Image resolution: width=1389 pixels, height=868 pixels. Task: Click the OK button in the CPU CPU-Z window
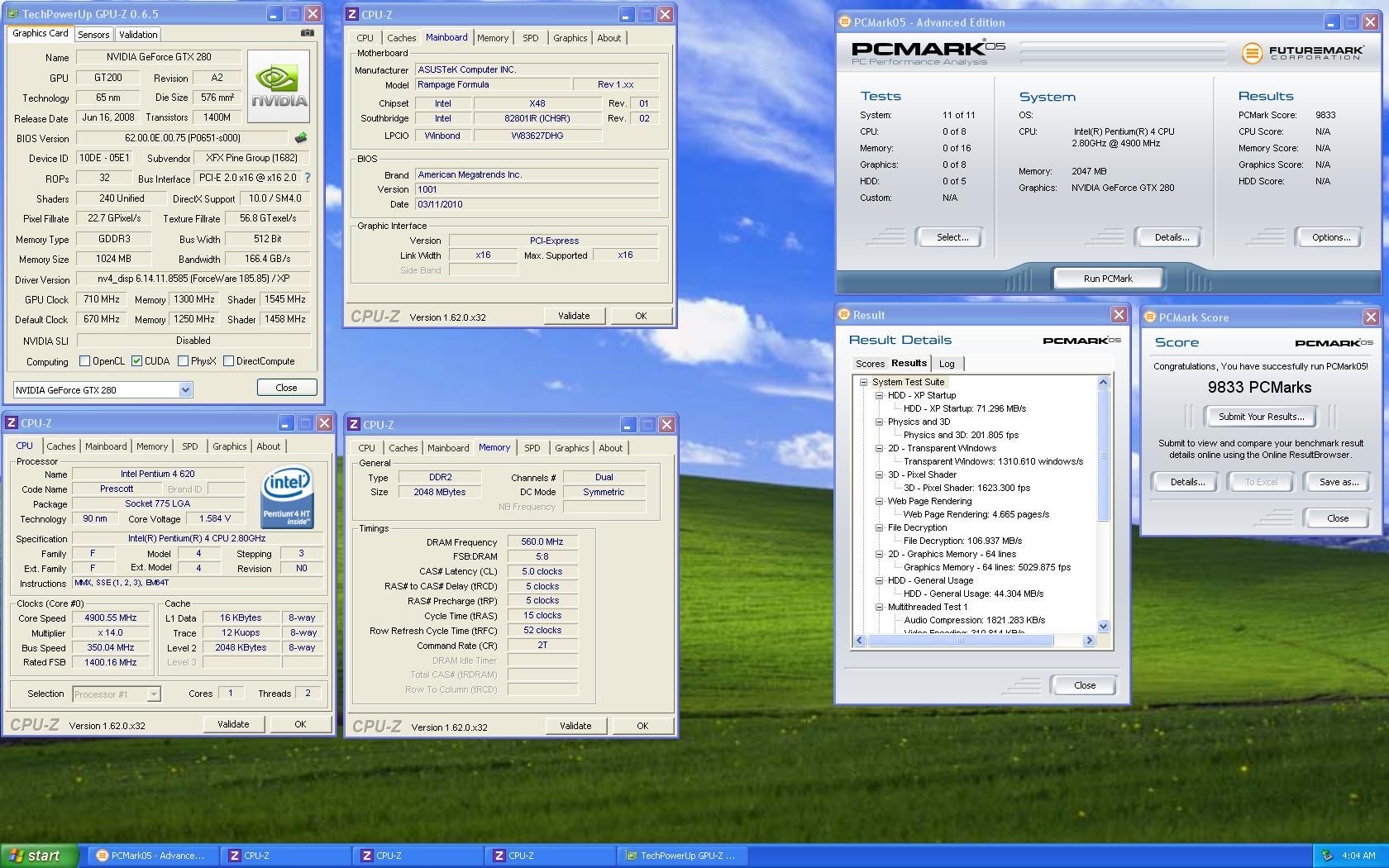point(300,724)
